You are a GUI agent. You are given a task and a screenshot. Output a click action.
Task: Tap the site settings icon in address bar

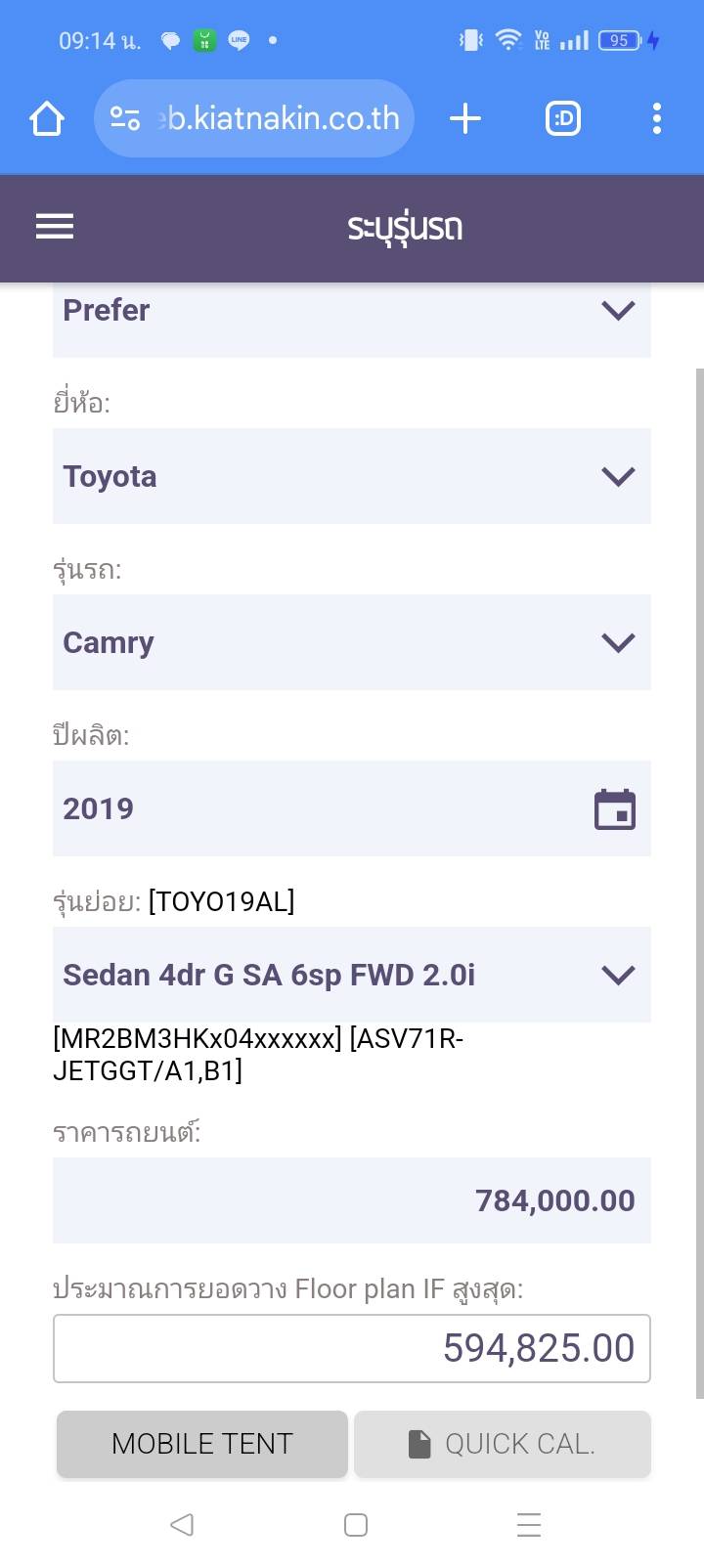125,119
